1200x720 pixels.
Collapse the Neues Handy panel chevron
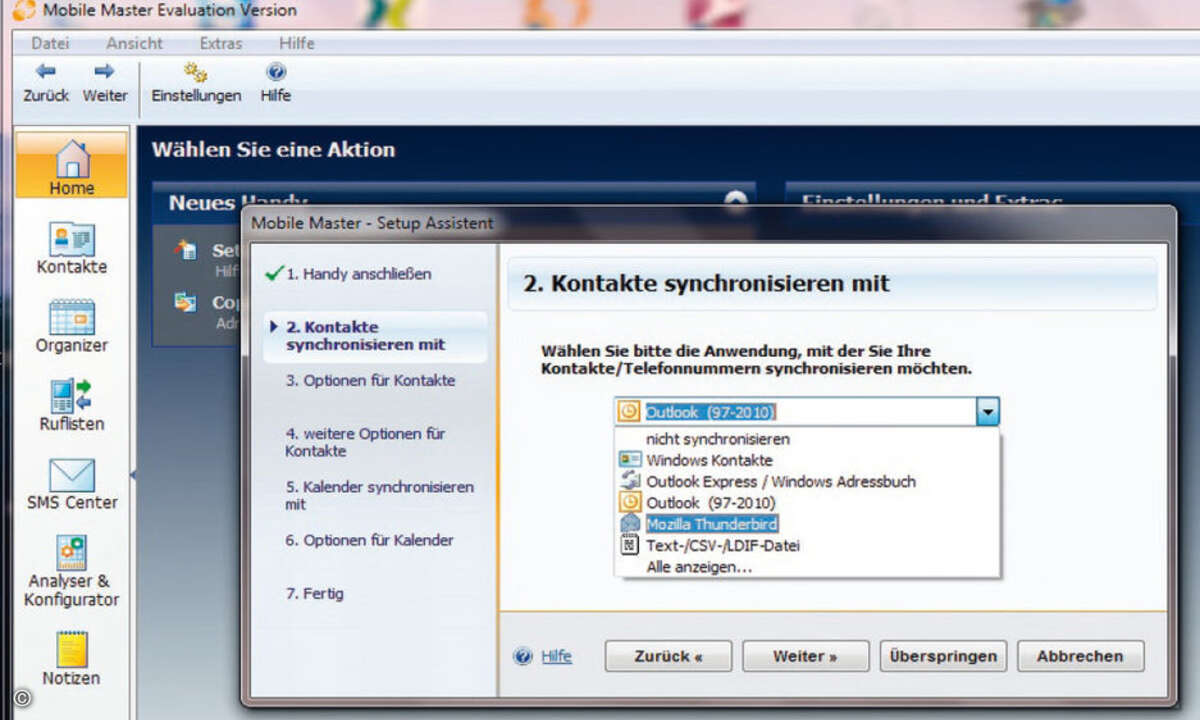click(736, 199)
